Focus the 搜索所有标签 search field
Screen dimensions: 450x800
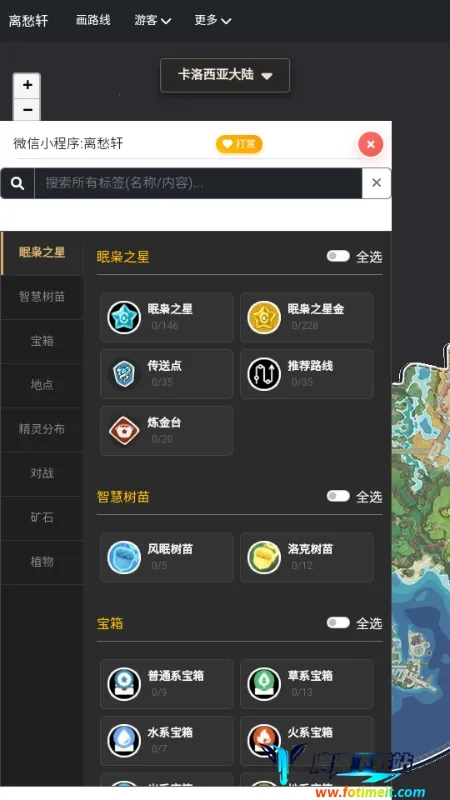click(198, 183)
